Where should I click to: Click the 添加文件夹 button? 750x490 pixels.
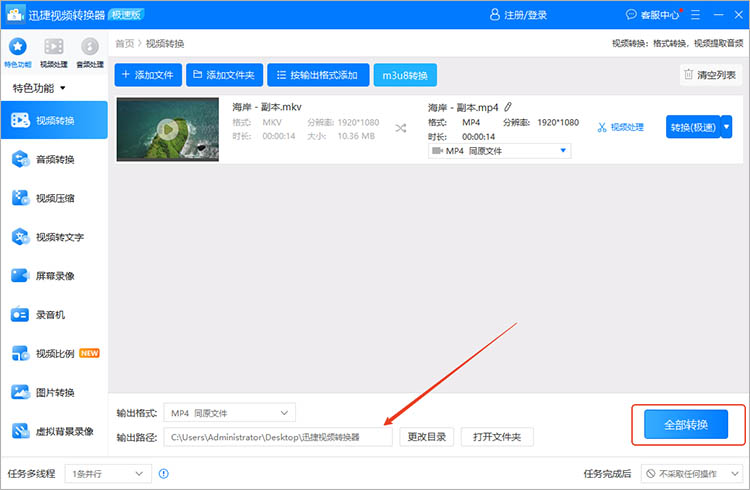(x=224, y=75)
